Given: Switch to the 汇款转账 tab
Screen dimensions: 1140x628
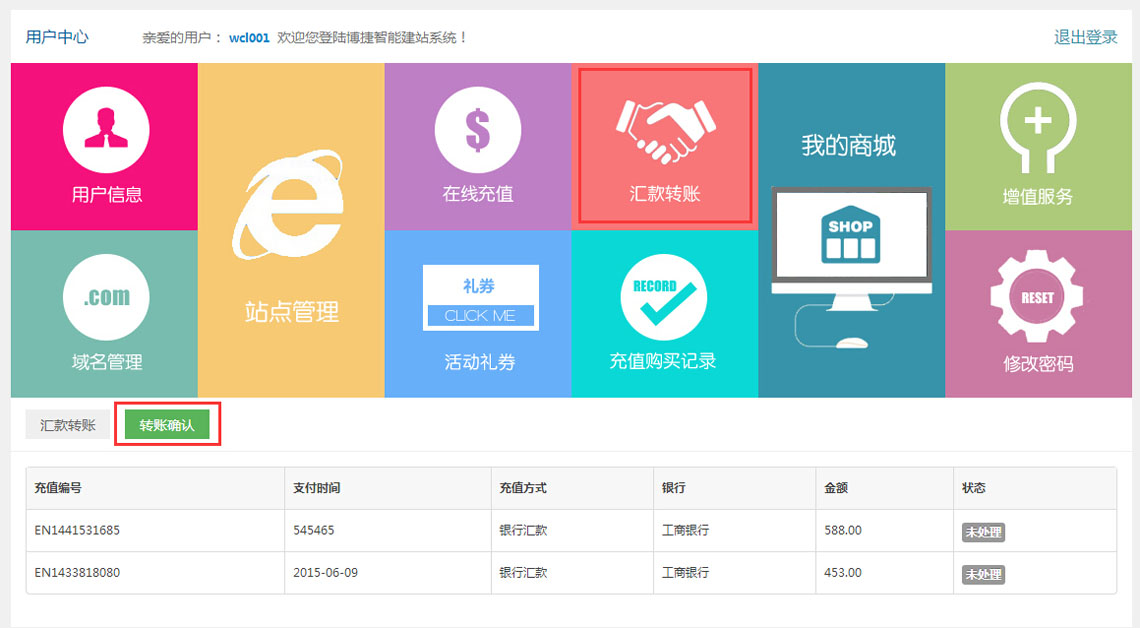Looking at the screenshot, I should pos(68,425).
